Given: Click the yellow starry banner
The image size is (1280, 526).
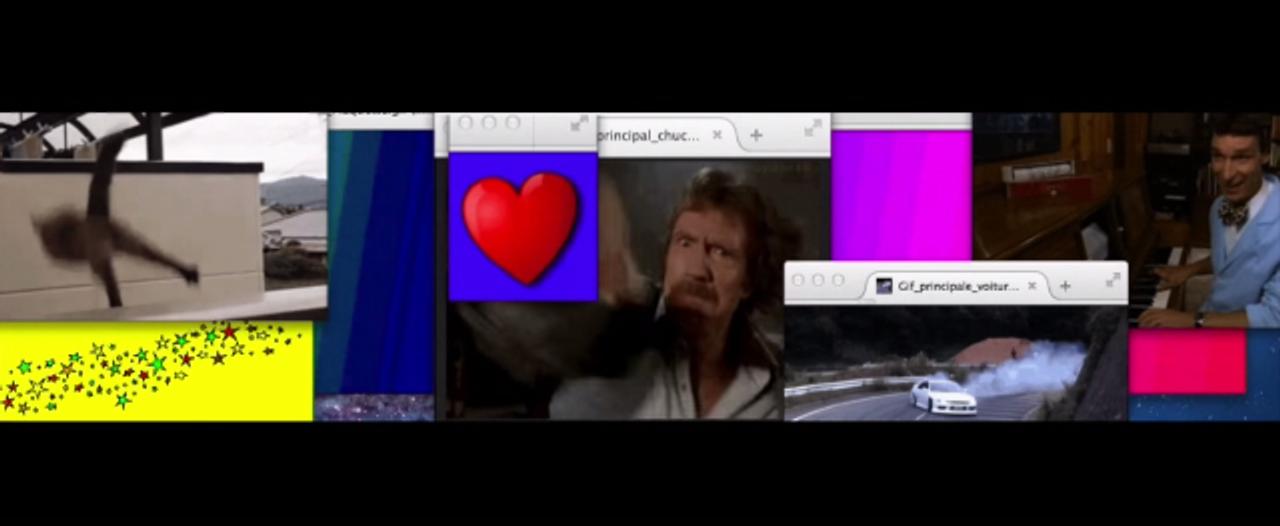Looking at the screenshot, I should click(156, 371).
